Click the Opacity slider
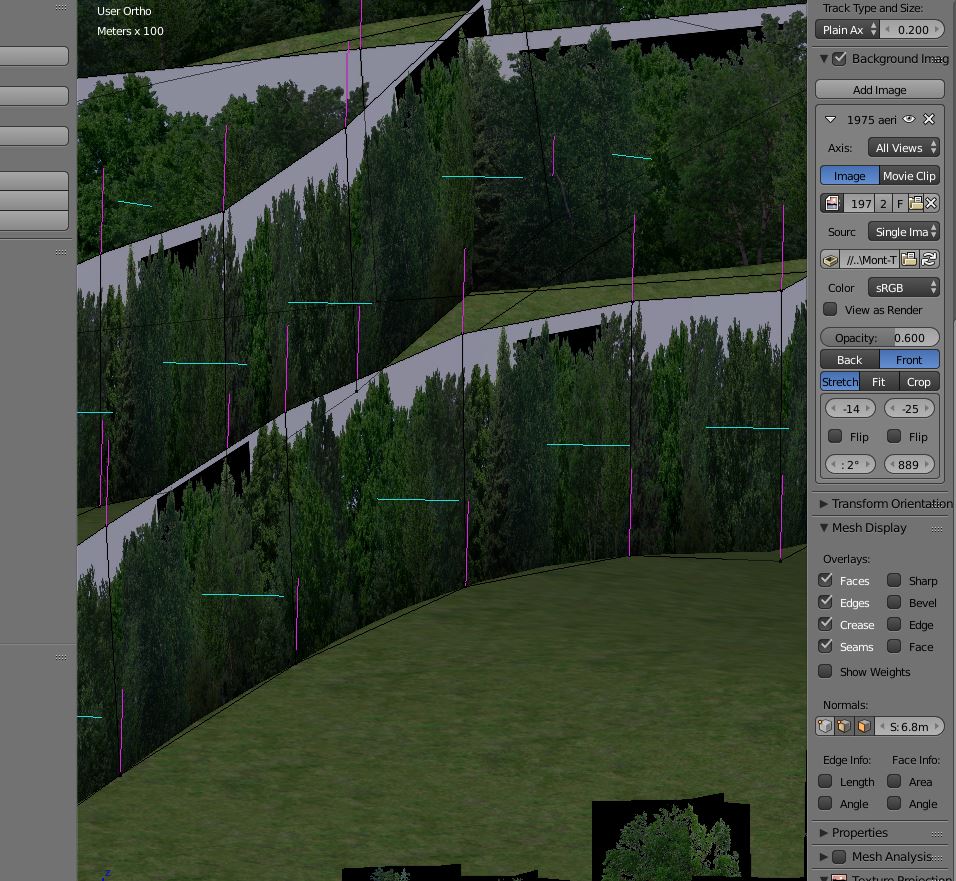 [879, 337]
